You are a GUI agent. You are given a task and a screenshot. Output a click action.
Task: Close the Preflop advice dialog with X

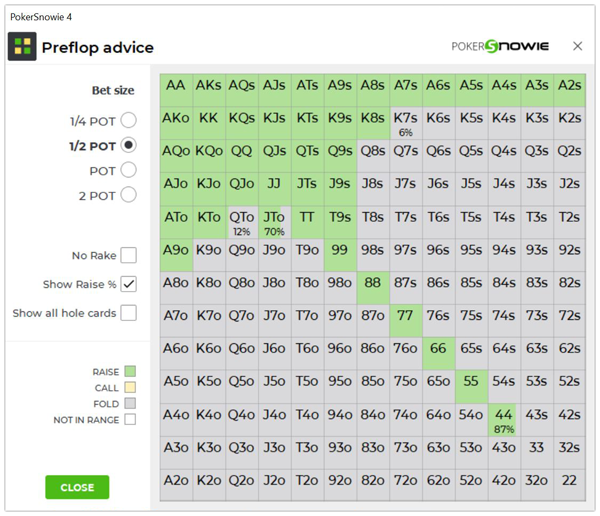point(577,46)
